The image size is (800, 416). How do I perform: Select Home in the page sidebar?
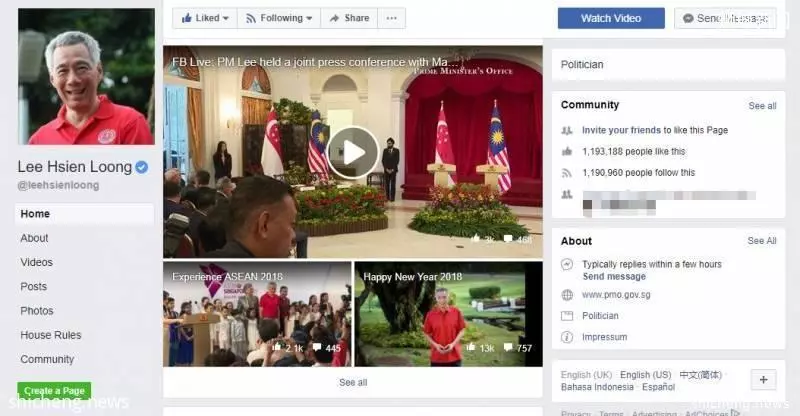tap(84, 214)
